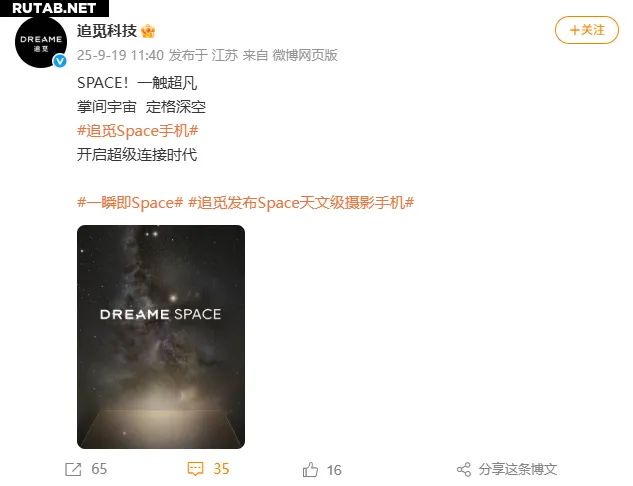Click the 微博网页版 source link
The height and width of the screenshot is (486, 633).
point(305,55)
